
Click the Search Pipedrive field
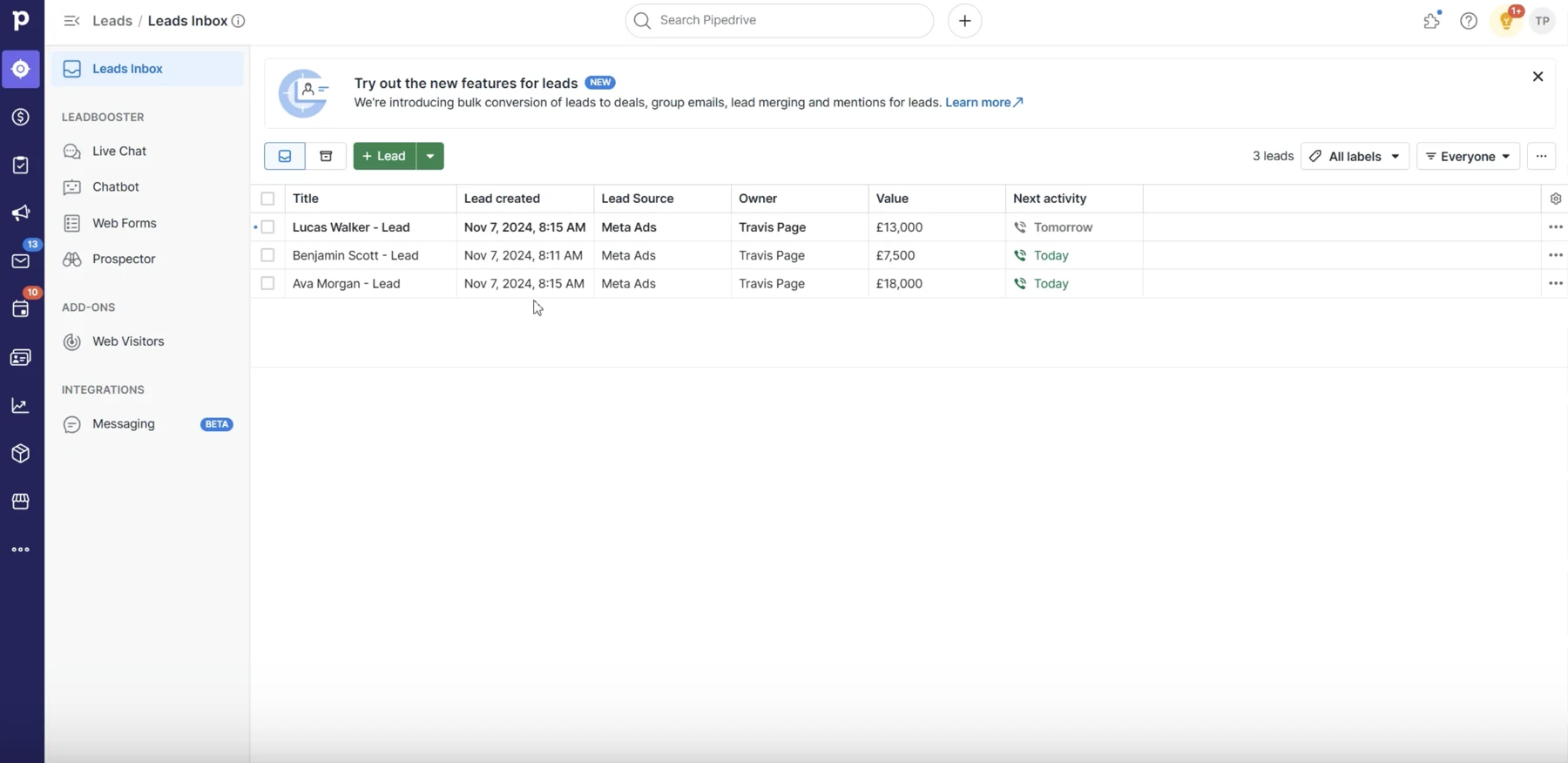(x=779, y=21)
